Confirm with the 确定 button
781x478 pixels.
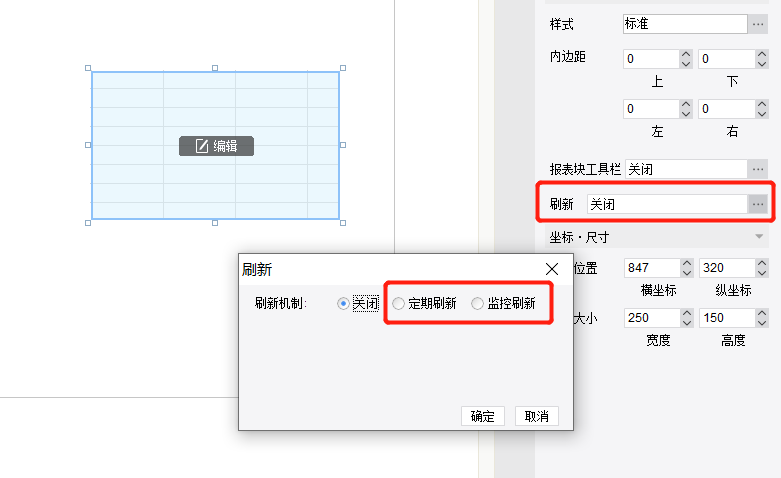483,416
